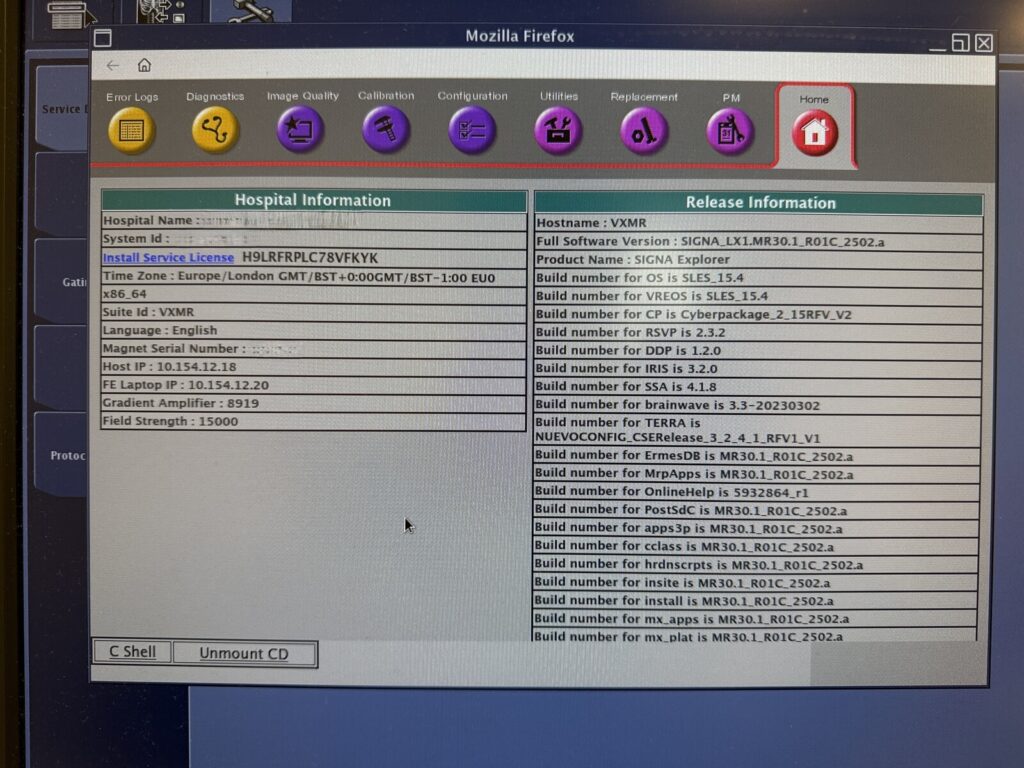Click the Build number for insite row
This screenshot has width=1024, height=768.
756,583
